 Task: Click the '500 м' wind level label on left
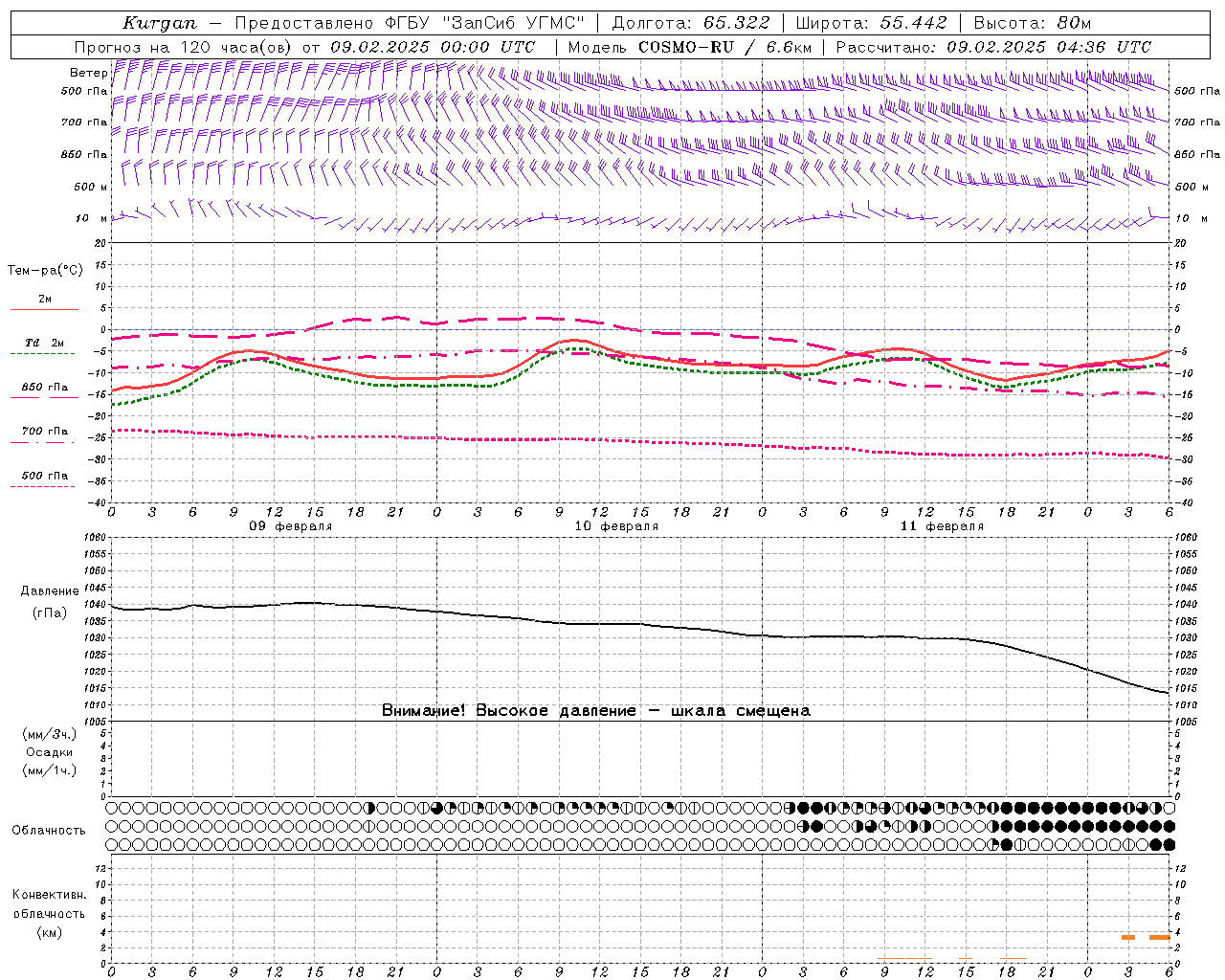pyautogui.click(x=91, y=187)
